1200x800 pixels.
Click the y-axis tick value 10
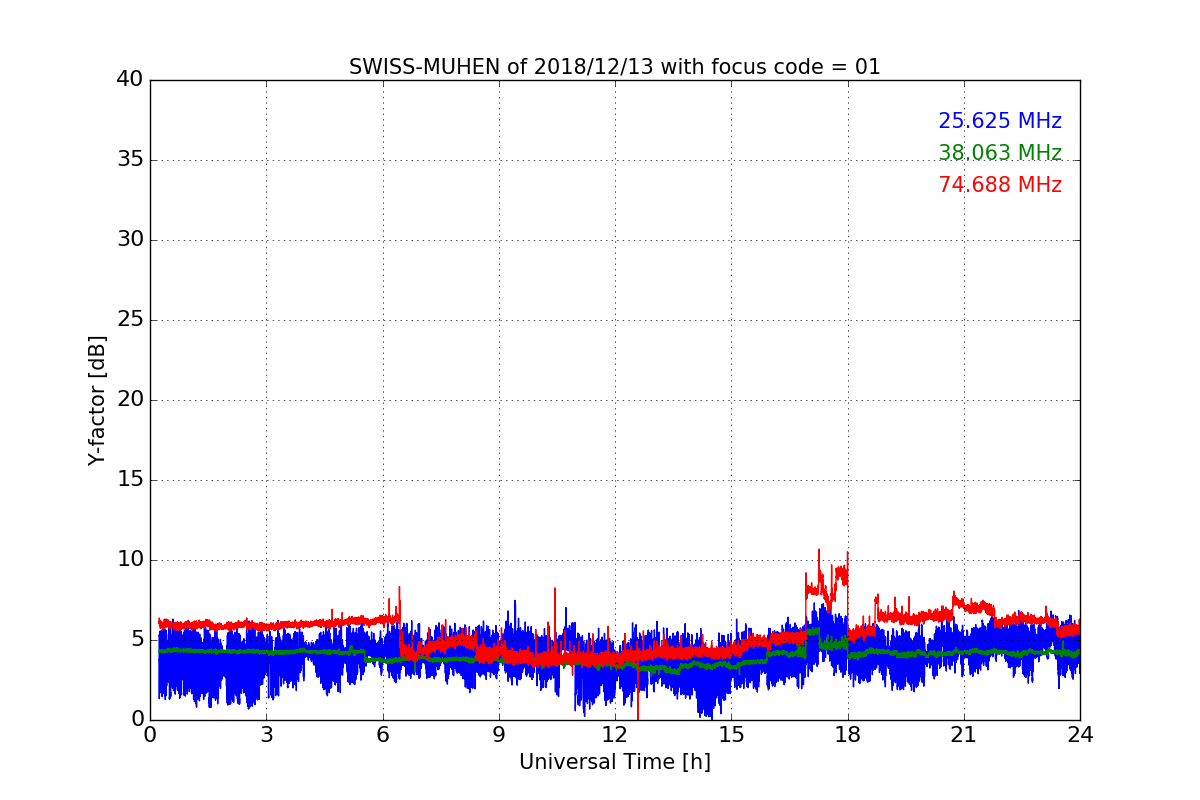pos(130,560)
